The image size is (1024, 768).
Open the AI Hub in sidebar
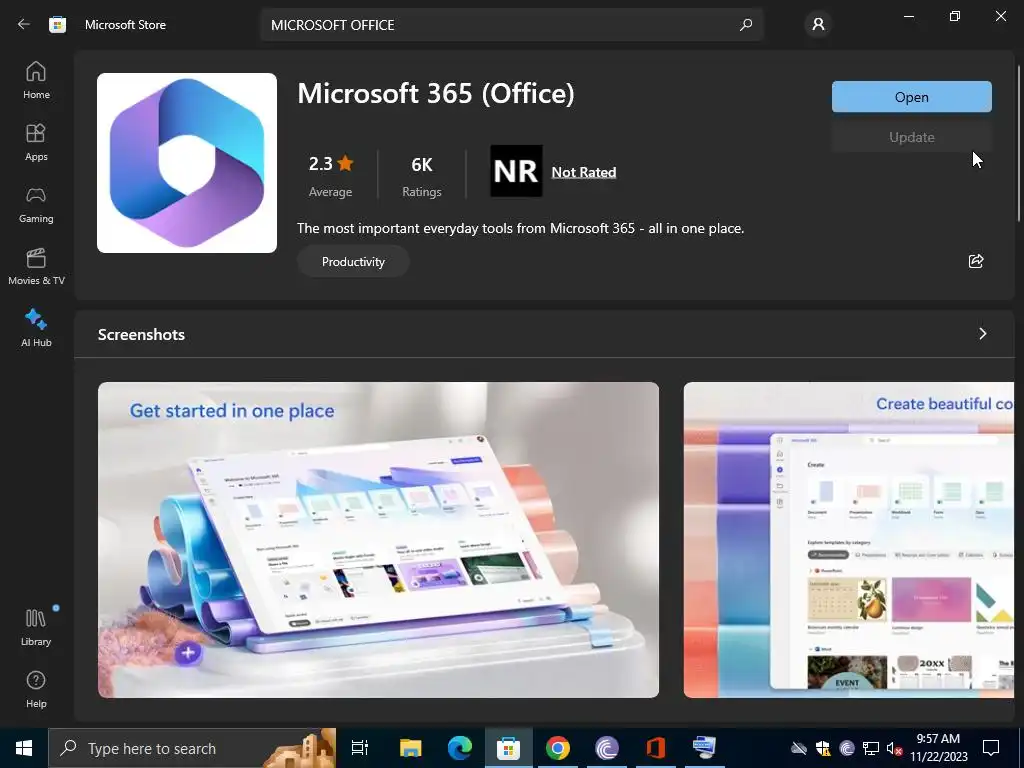pyautogui.click(x=36, y=328)
